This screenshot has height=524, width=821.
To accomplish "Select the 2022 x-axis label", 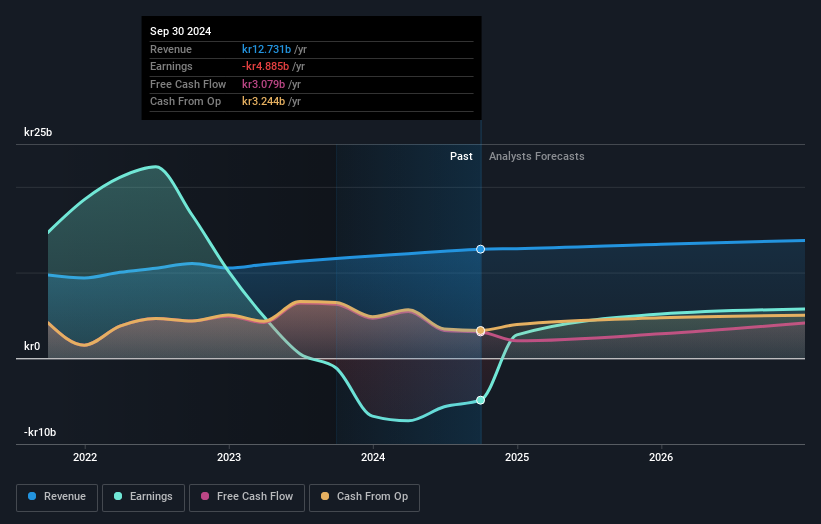I will [x=85, y=457].
